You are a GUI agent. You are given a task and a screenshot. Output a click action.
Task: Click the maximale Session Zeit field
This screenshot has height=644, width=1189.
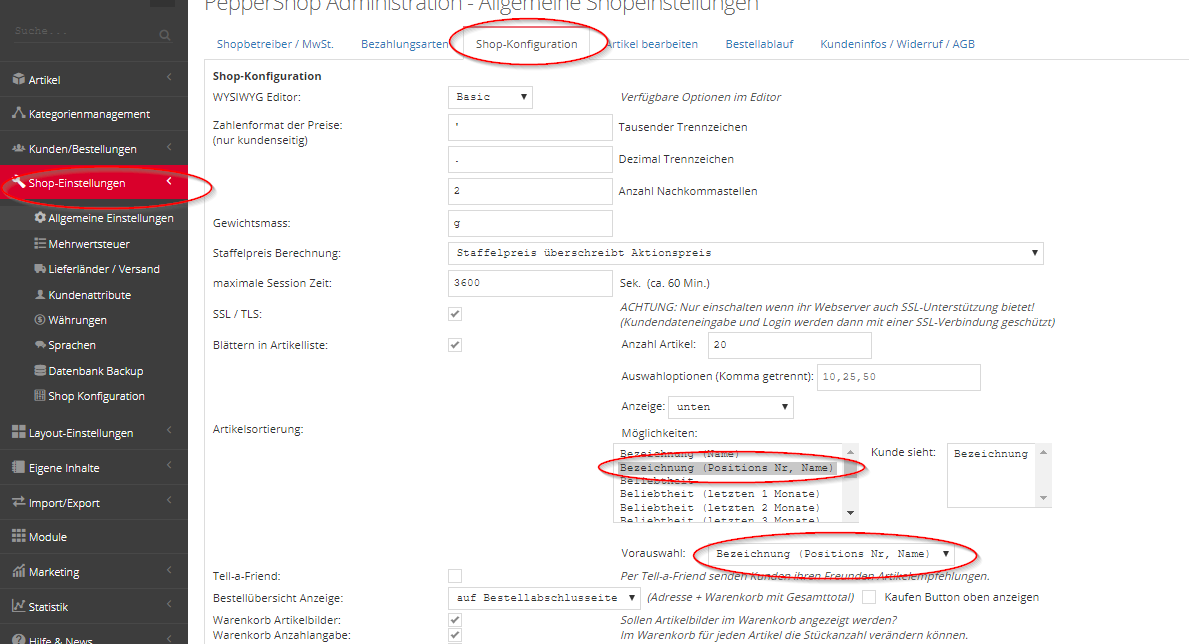pyautogui.click(x=530, y=283)
